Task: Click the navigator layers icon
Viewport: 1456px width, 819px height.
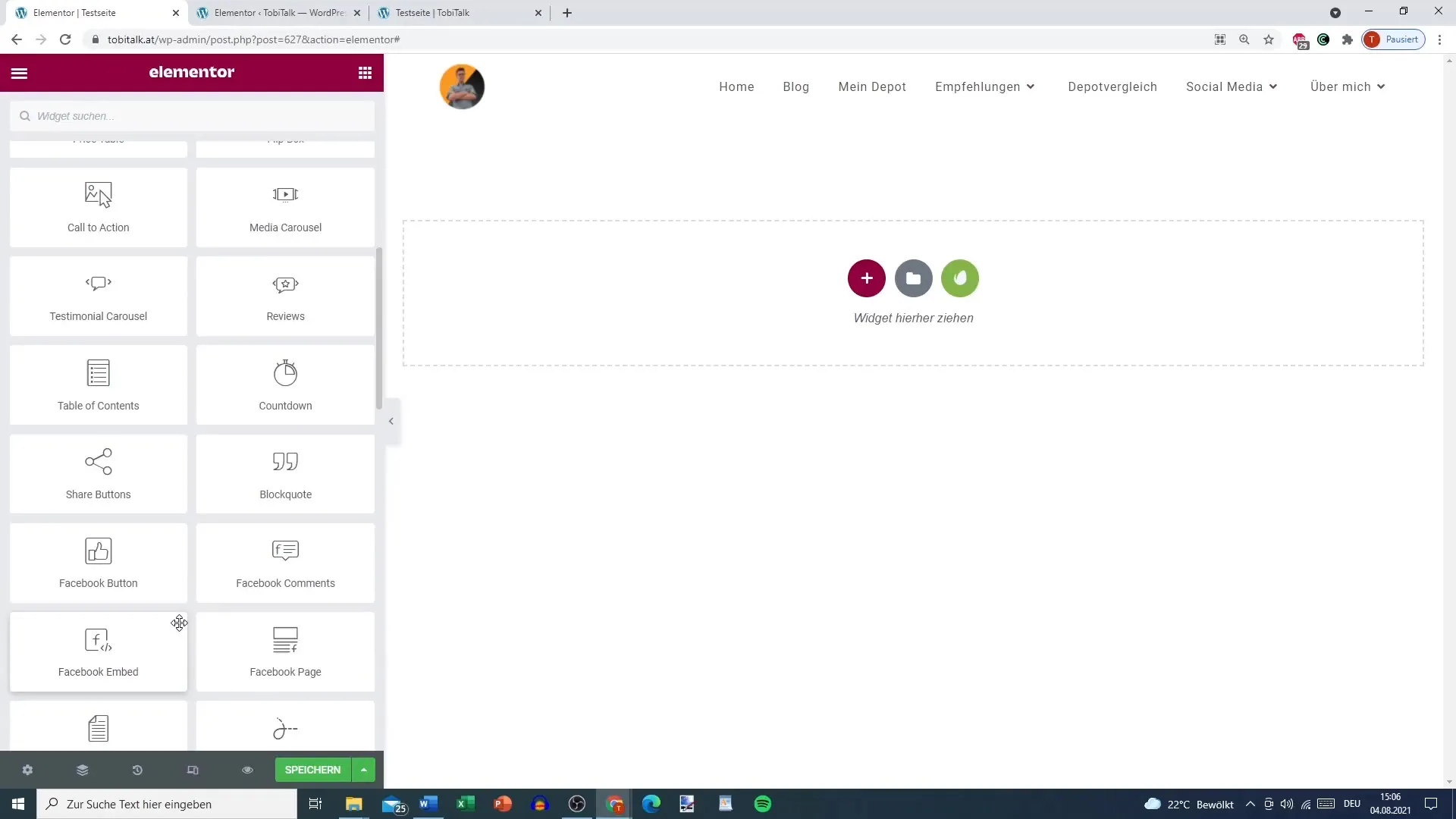Action: 82,769
